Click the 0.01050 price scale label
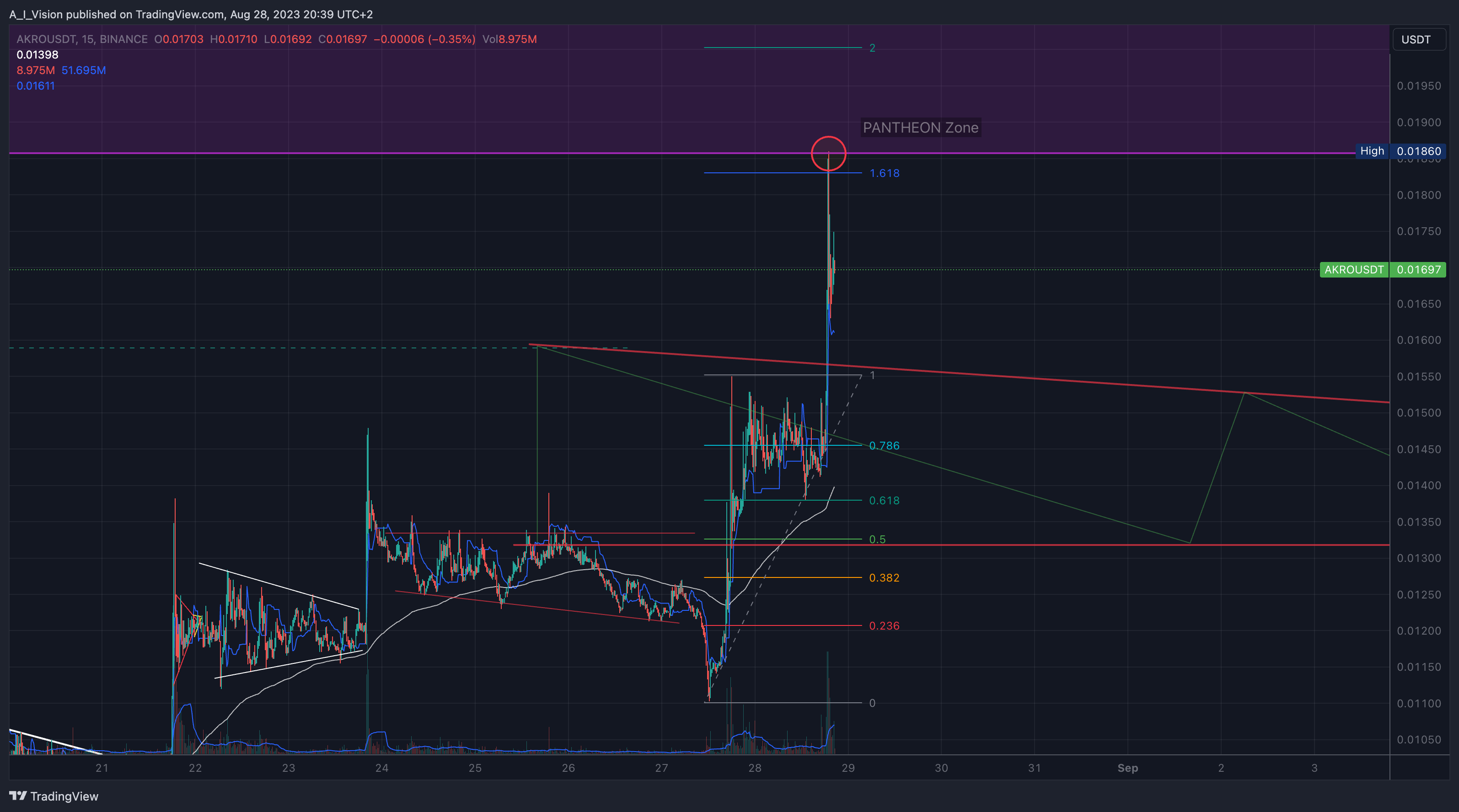Image resolution: width=1459 pixels, height=812 pixels. 1419,739
